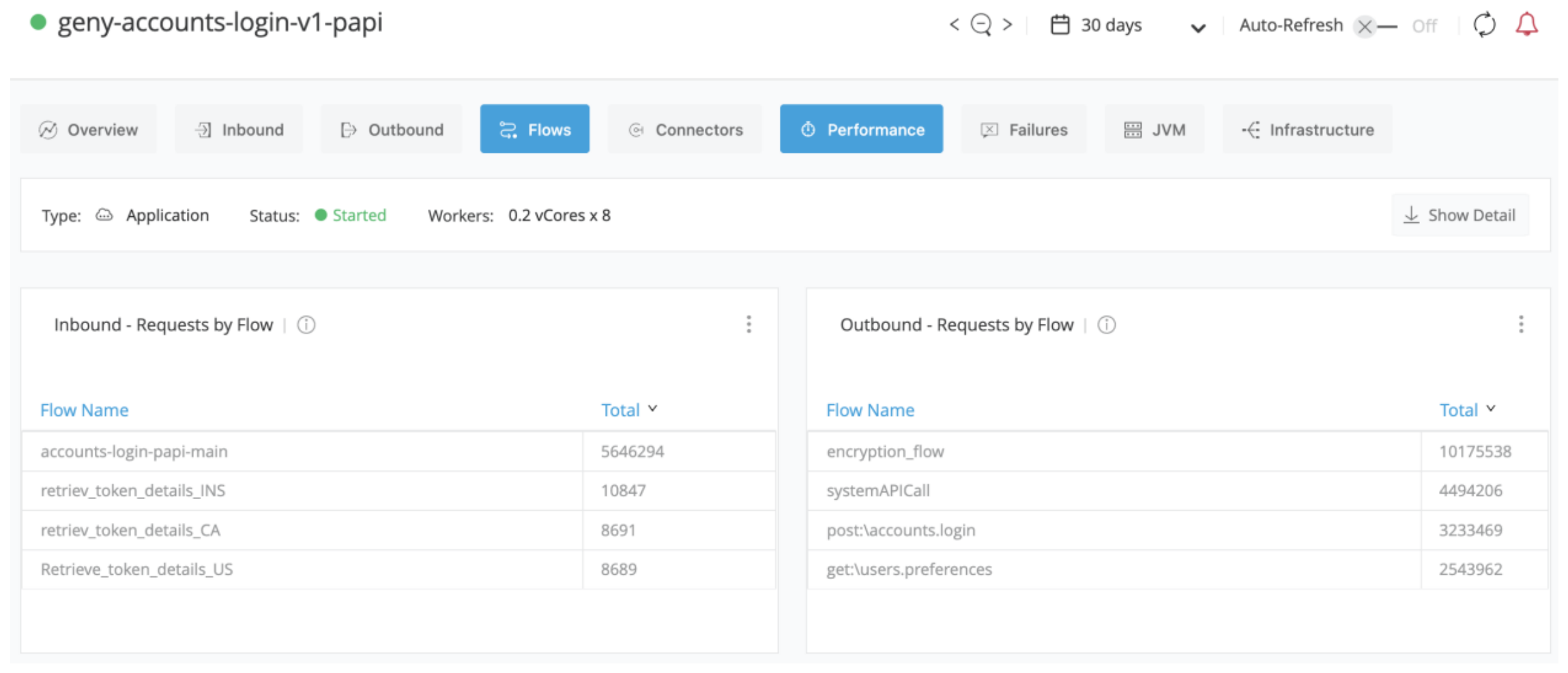Switch to the Inbound tab

tap(239, 129)
